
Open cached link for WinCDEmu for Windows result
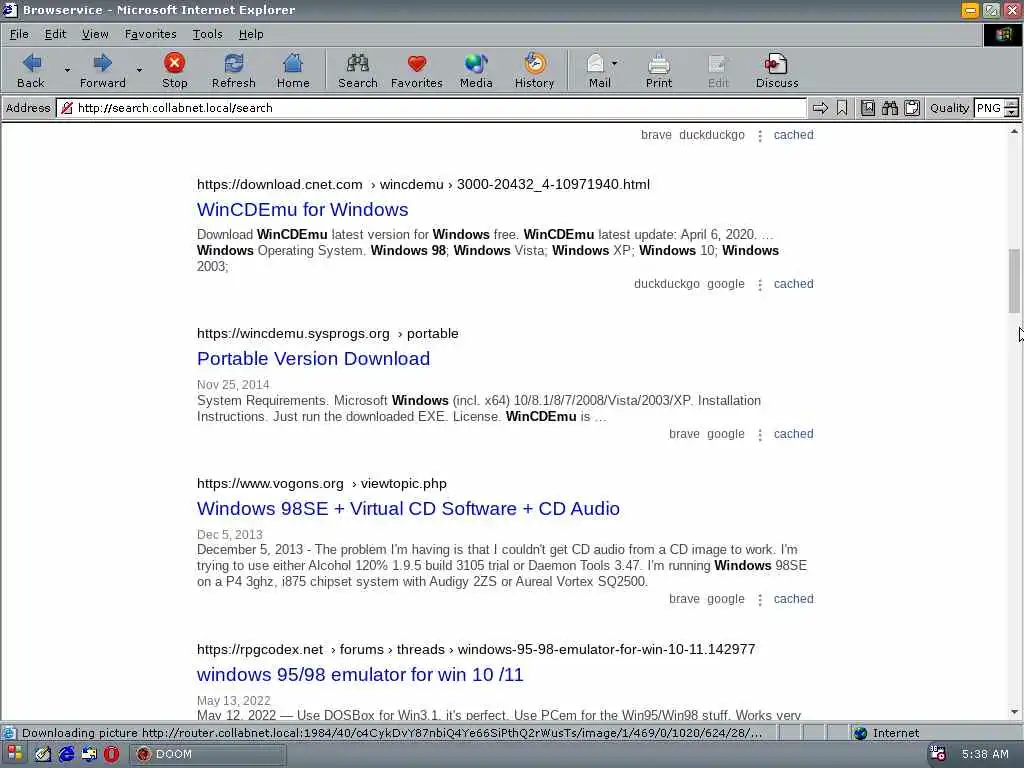[793, 284]
